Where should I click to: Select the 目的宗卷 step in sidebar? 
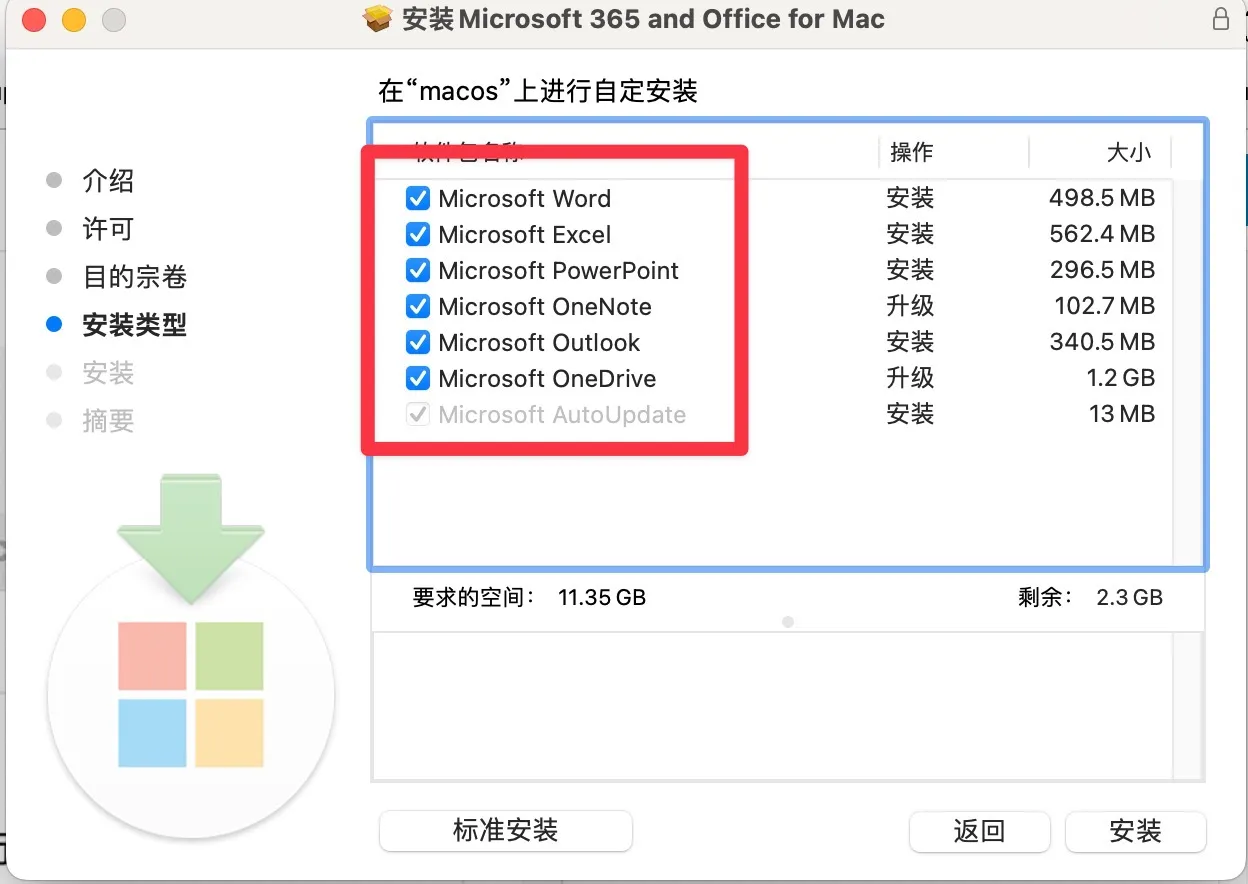[135, 277]
